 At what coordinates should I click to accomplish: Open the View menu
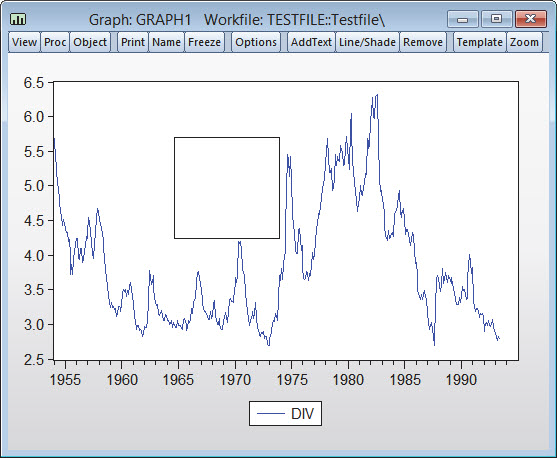pos(24,42)
